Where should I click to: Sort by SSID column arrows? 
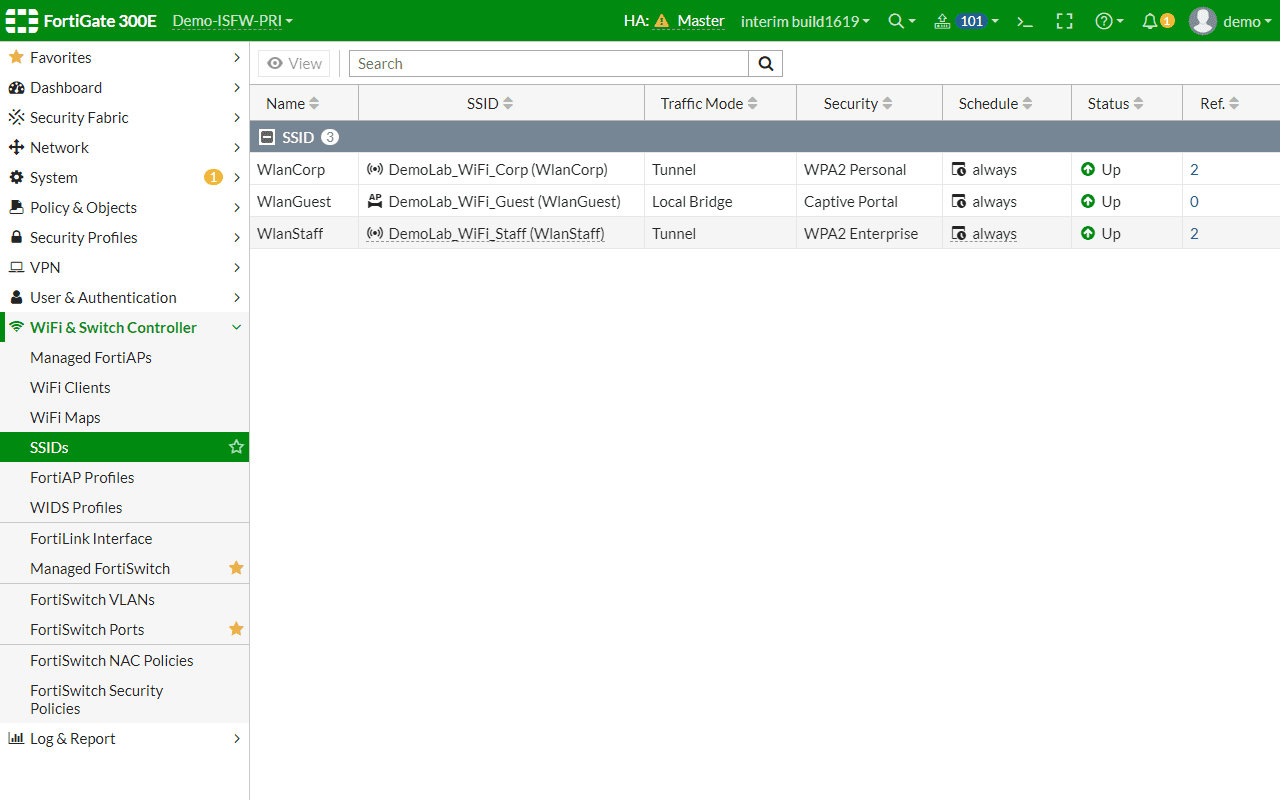508,104
